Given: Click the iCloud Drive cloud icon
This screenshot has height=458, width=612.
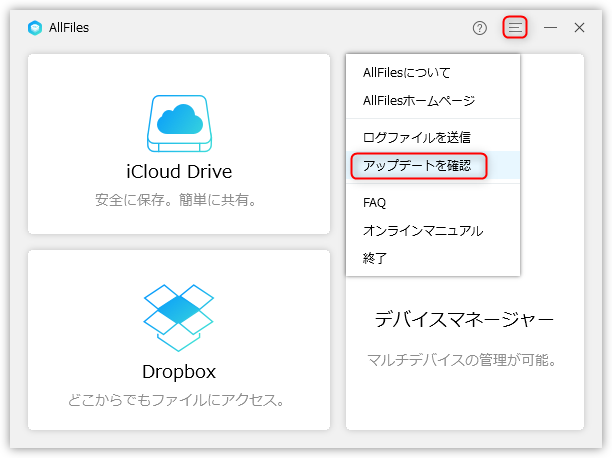Looking at the screenshot, I should 180,123.
